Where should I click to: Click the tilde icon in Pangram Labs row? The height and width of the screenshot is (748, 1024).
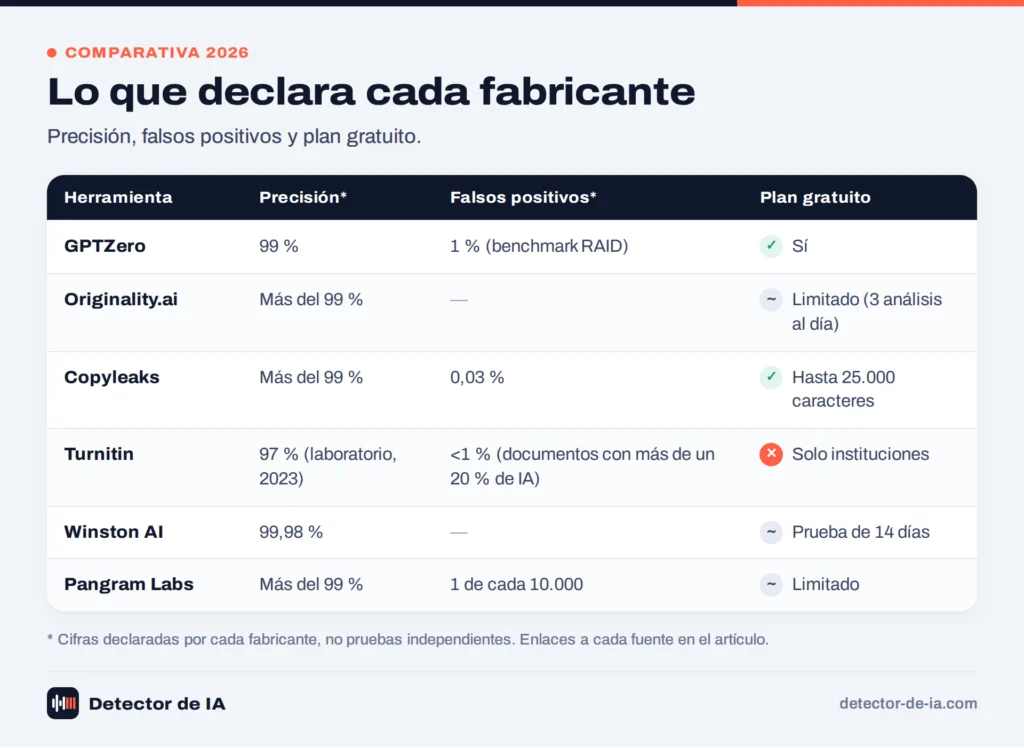coord(771,584)
